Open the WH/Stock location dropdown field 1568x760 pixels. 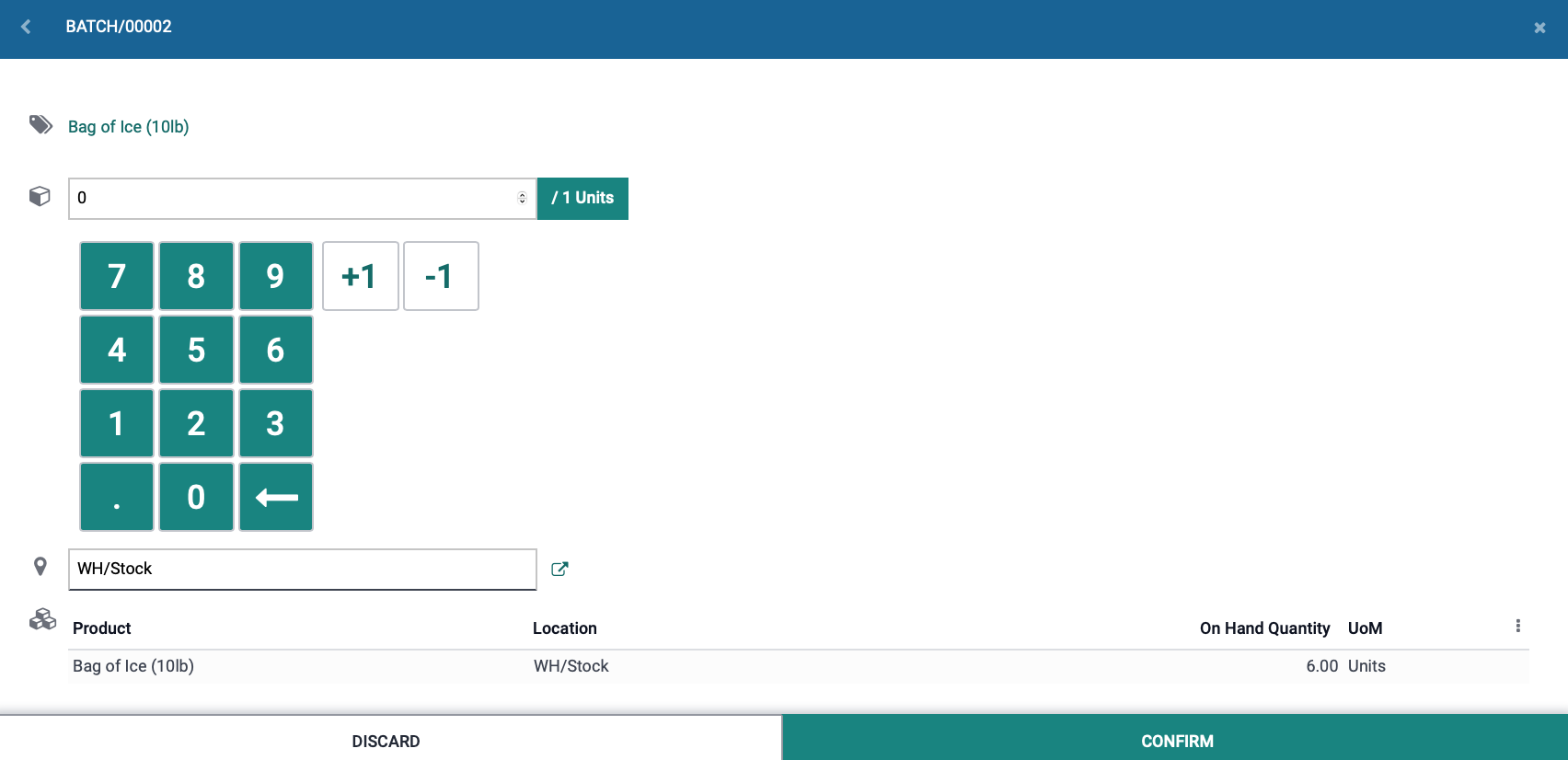[x=302, y=570]
